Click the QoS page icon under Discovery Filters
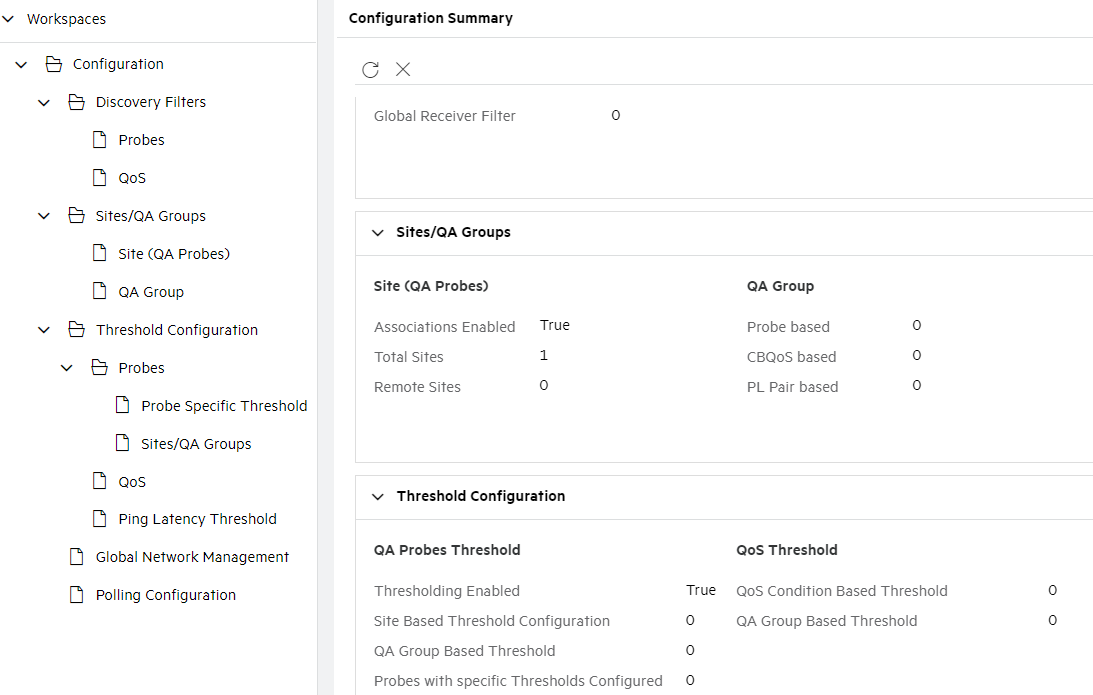Image resolution: width=1093 pixels, height=695 pixels. tap(100, 177)
